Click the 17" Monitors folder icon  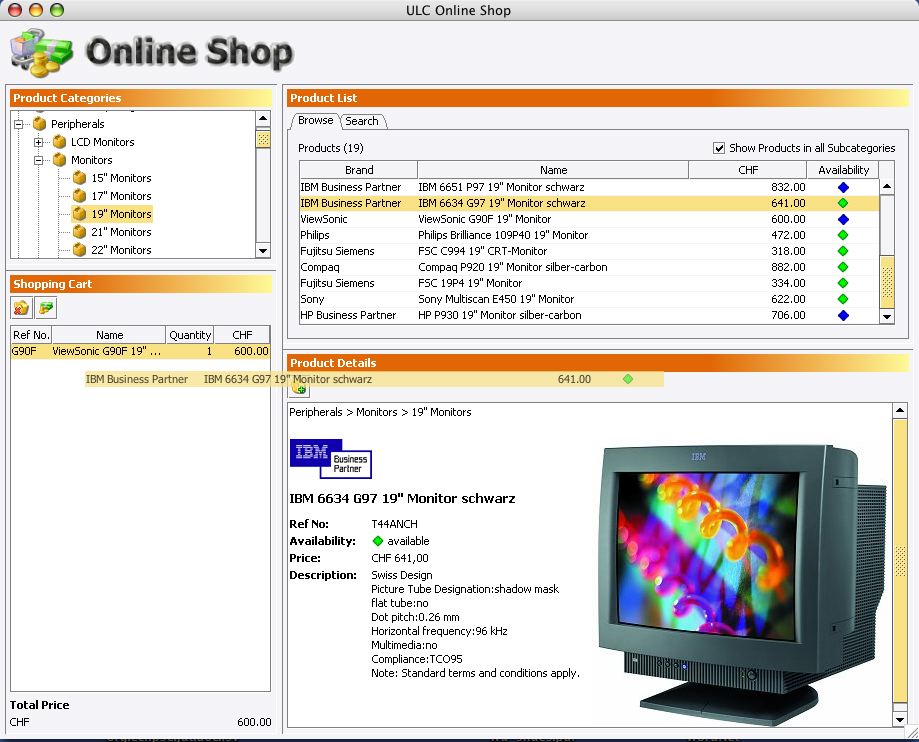coord(80,196)
